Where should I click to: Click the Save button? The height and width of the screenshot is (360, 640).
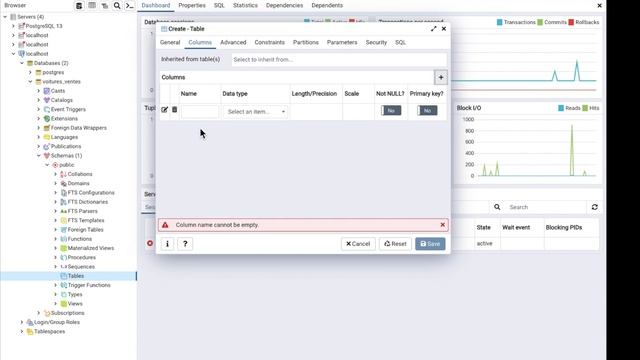(430, 244)
